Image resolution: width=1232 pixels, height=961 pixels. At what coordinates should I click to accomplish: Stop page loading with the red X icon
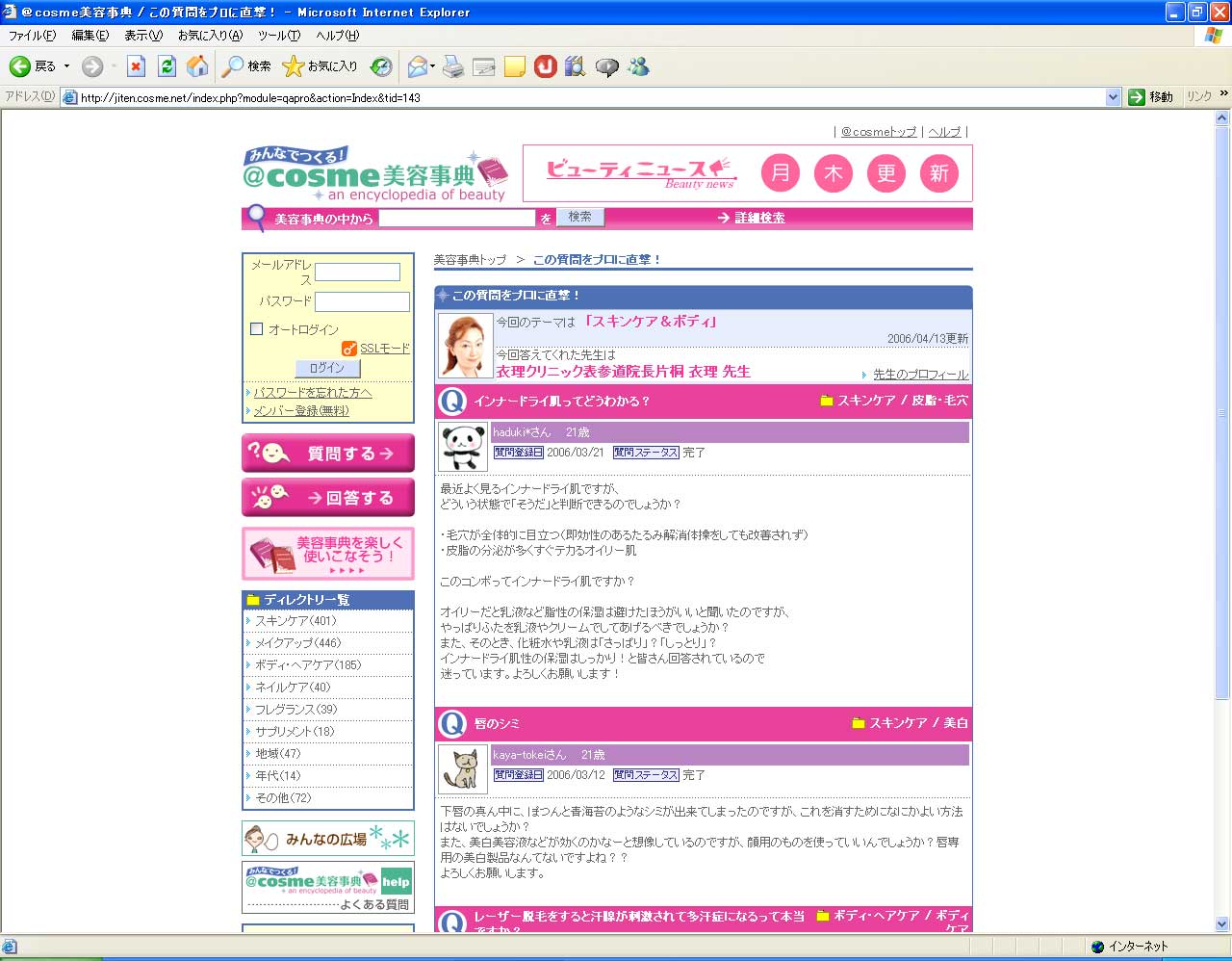(137, 66)
